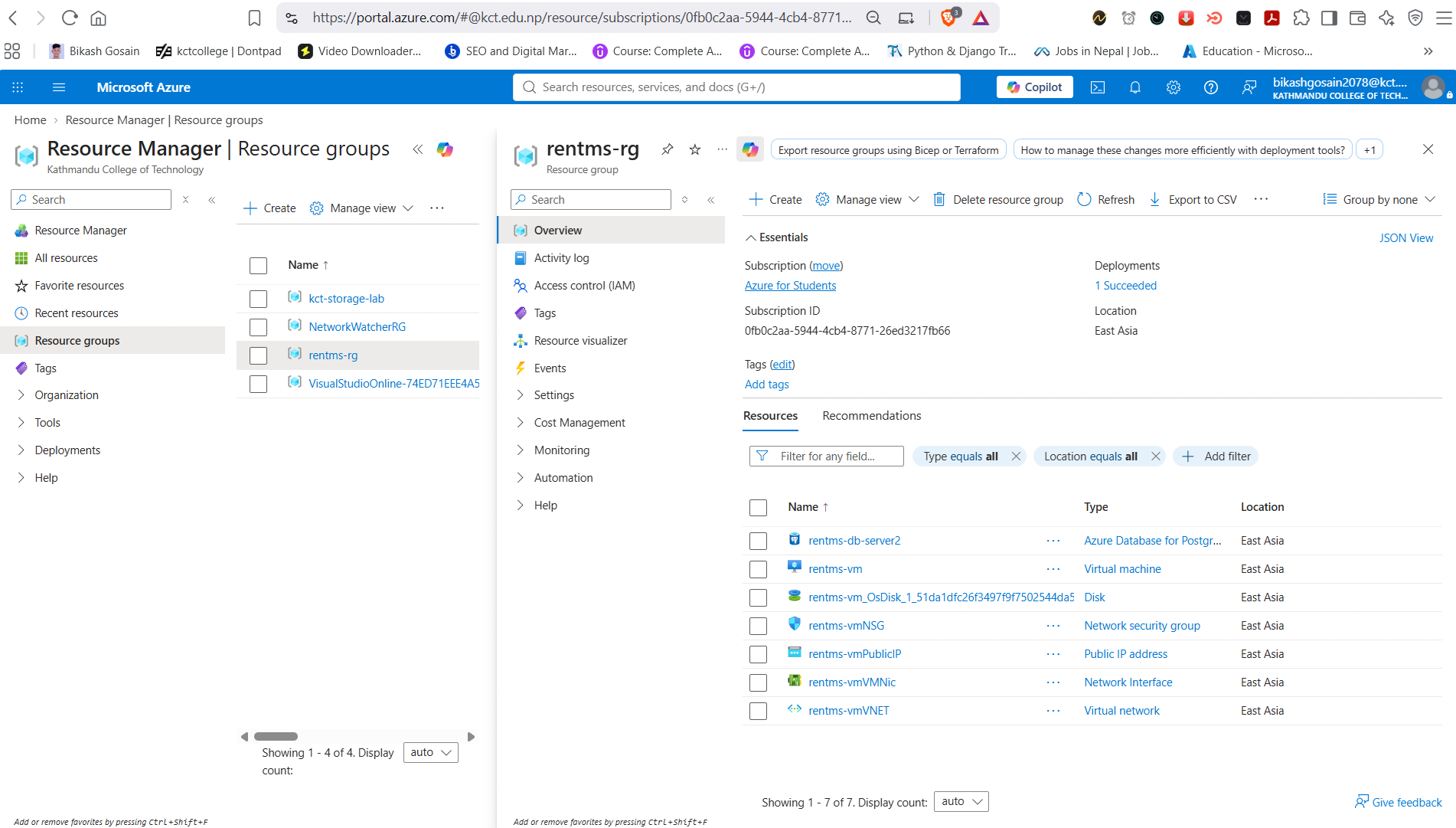The width and height of the screenshot is (1456, 828).
Task: Check the kct-storage-lab resource group
Action: coord(258,299)
